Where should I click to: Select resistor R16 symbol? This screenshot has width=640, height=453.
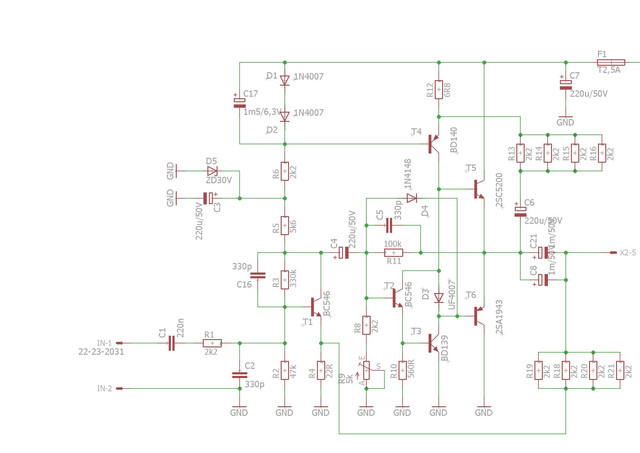point(602,153)
